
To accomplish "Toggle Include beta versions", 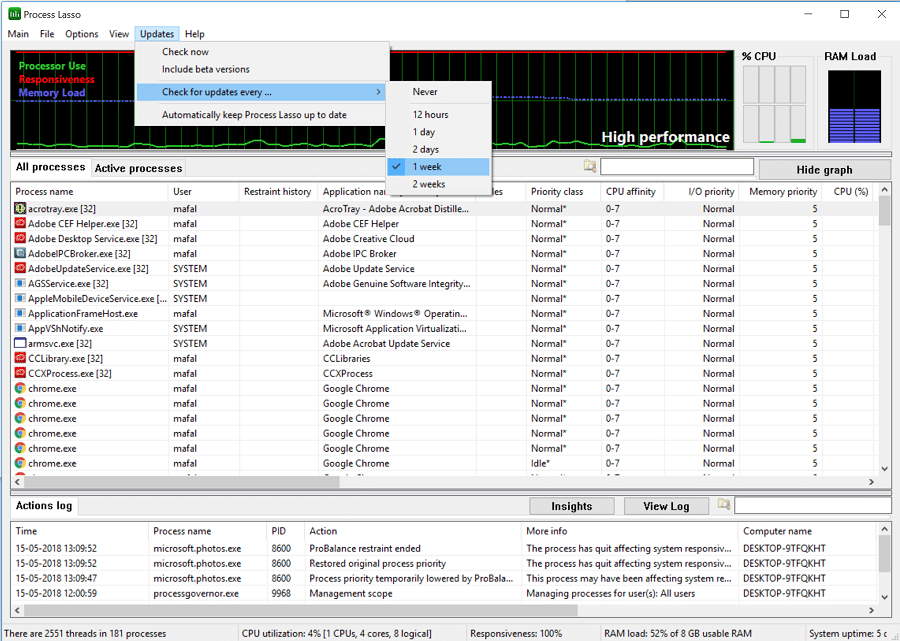I will 205,69.
